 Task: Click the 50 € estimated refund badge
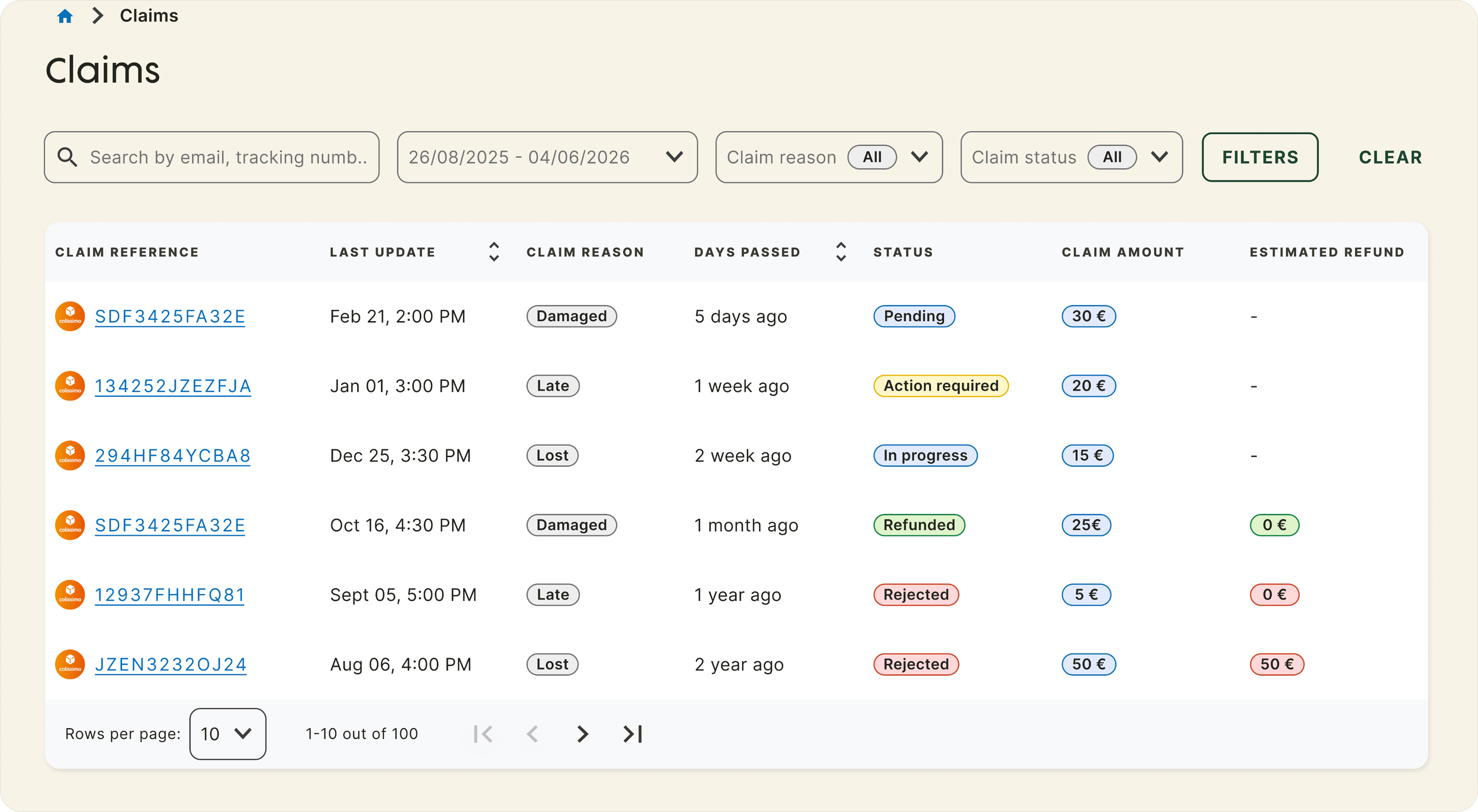[x=1277, y=664]
